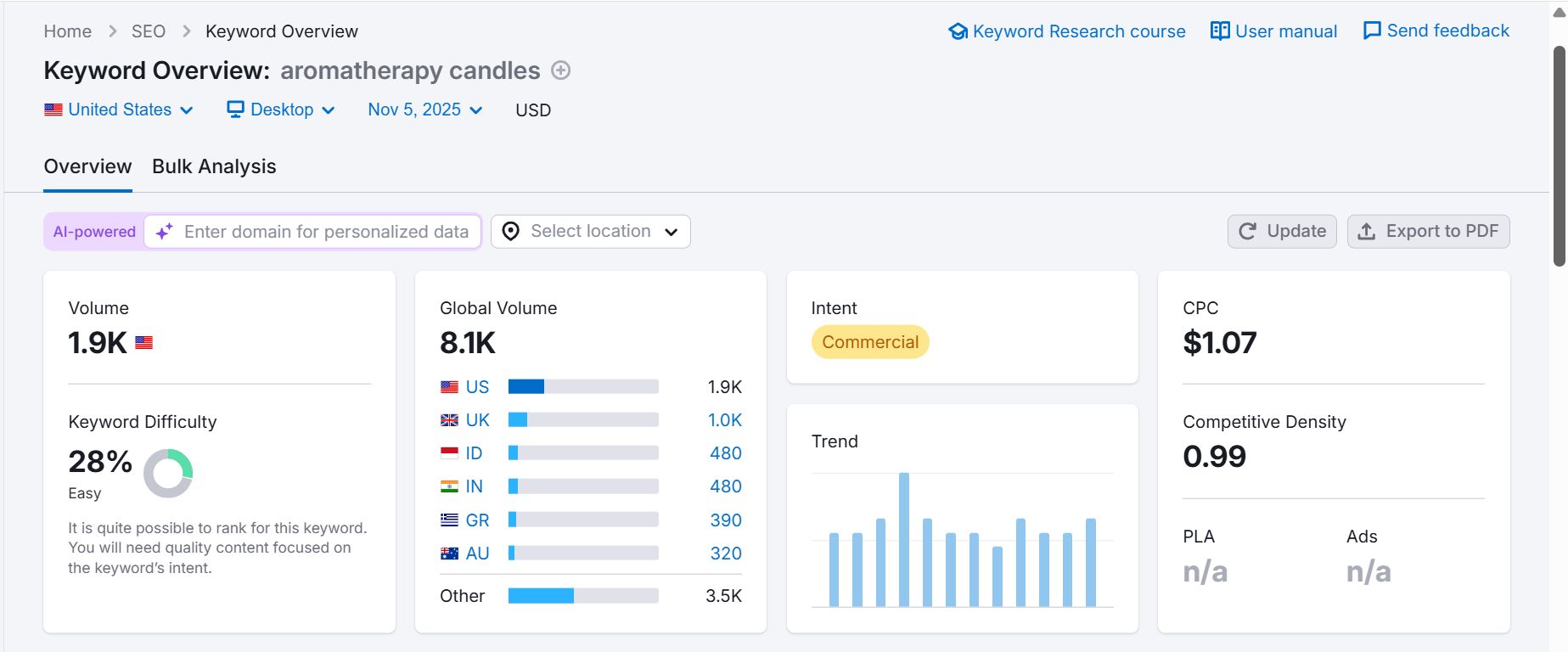Open the Select location dropdown
The width and height of the screenshot is (1568, 652).
591,232
